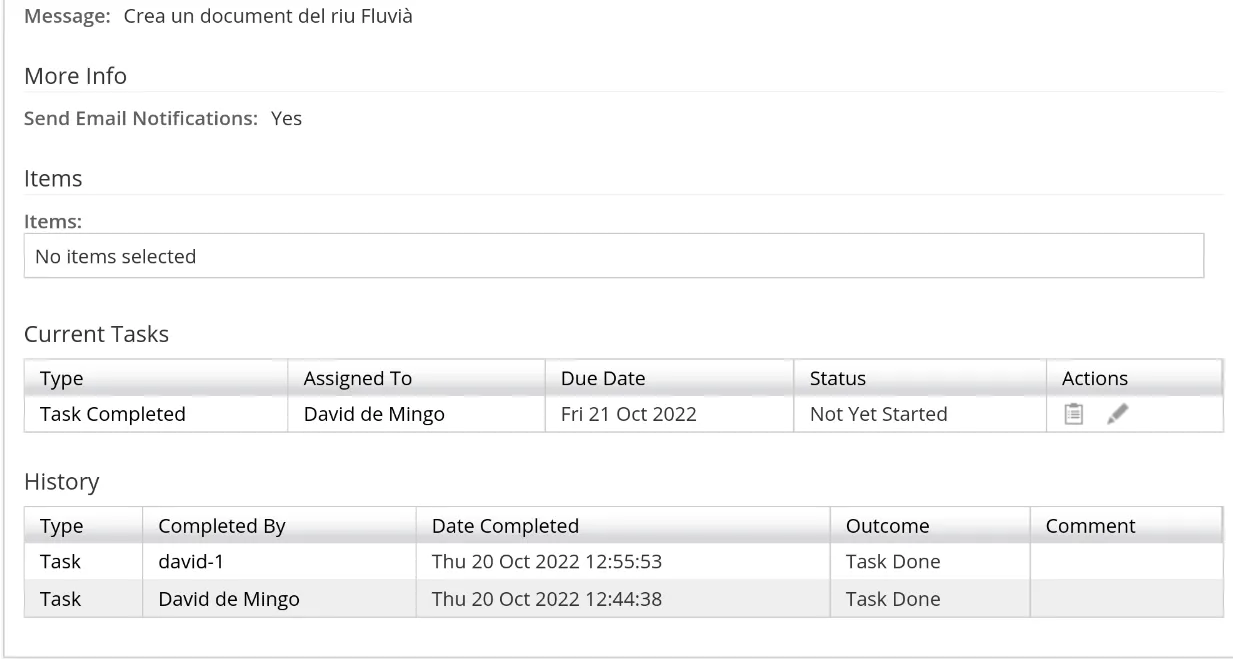Click the Actions column header
This screenshot has width=1233, height=659.
tap(1095, 379)
